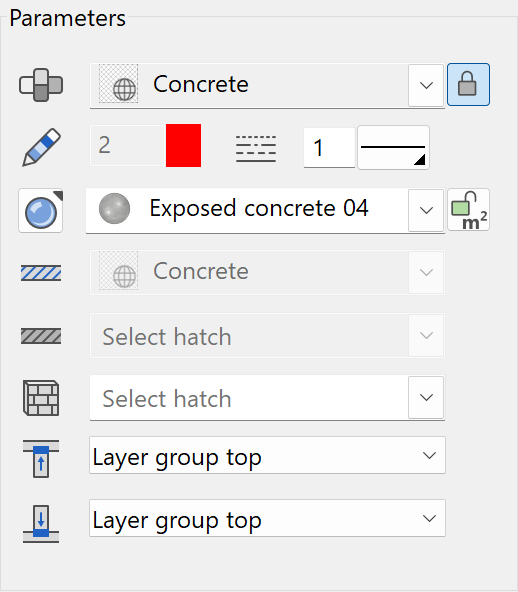Image resolution: width=518 pixels, height=592 pixels.
Task: Click the pen pencil icon
Action: (42, 147)
